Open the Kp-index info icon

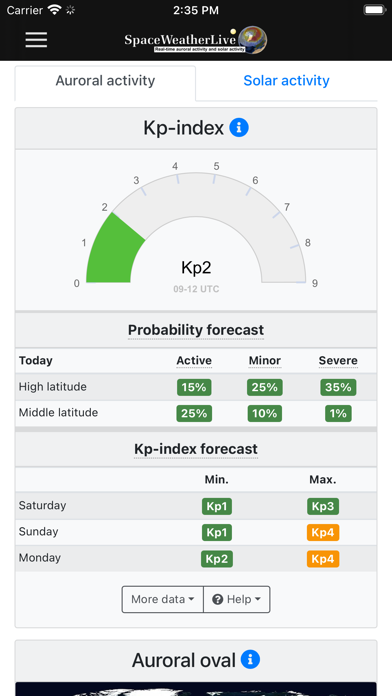(x=239, y=128)
